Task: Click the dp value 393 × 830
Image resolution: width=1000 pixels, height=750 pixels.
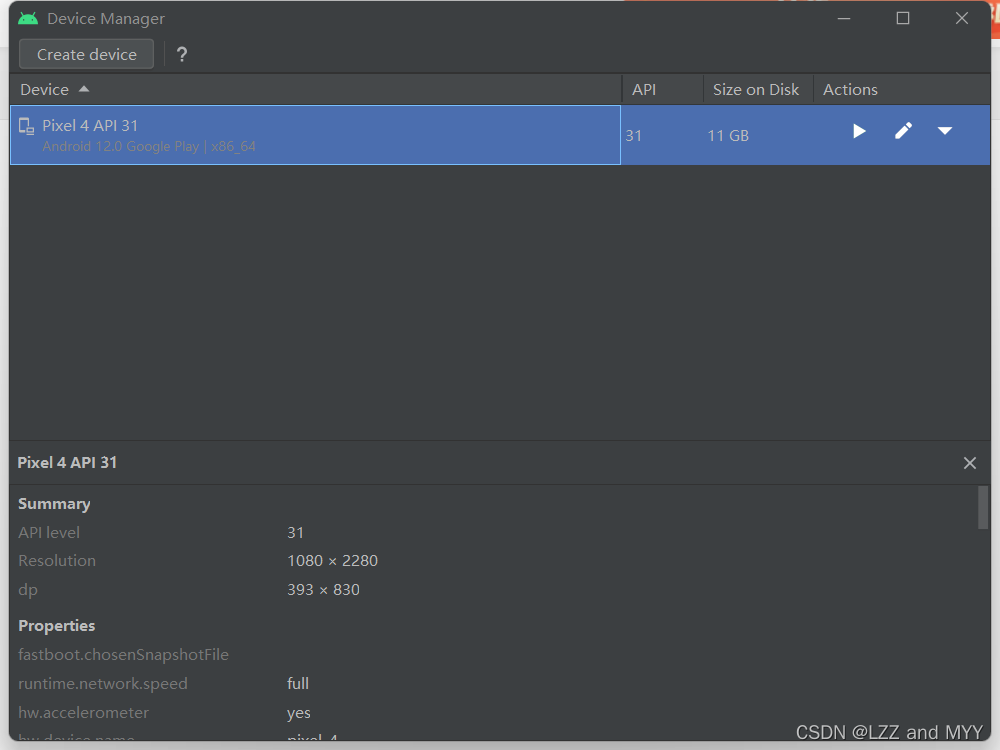Action: (323, 590)
